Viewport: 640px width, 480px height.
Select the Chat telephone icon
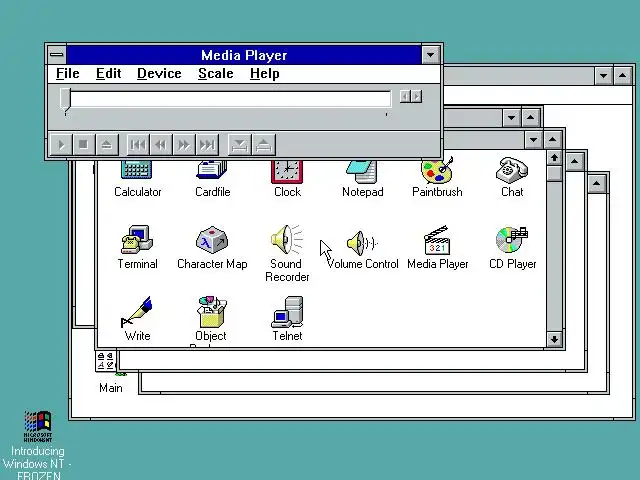[512, 171]
